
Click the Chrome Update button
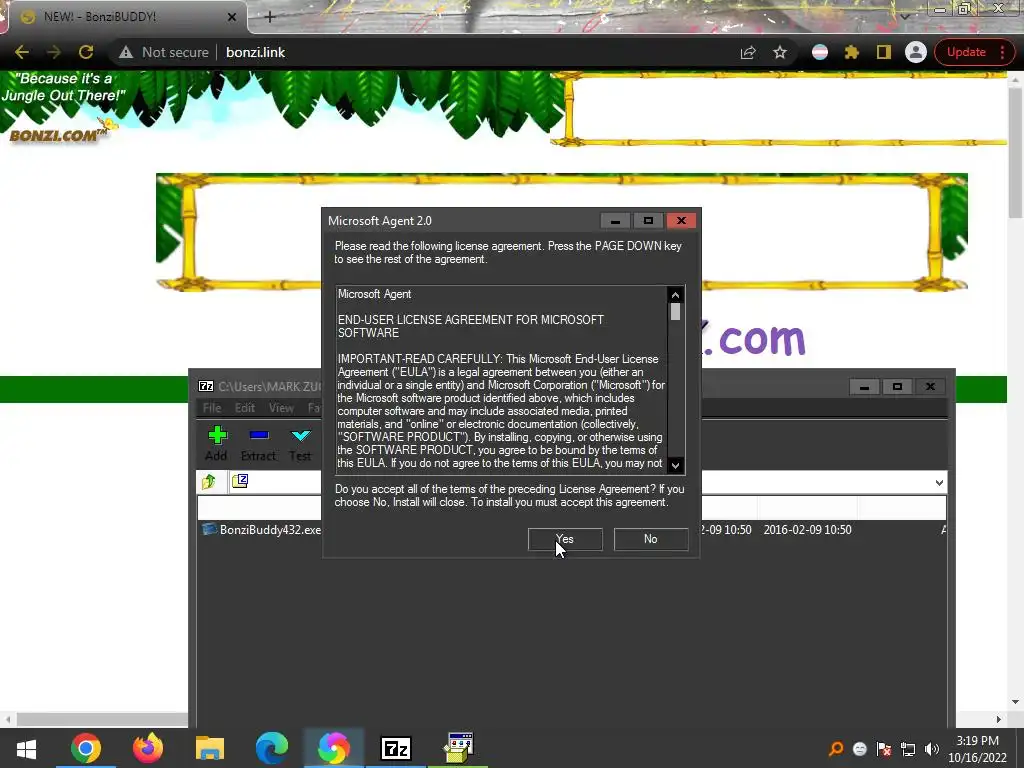(966, 52)
